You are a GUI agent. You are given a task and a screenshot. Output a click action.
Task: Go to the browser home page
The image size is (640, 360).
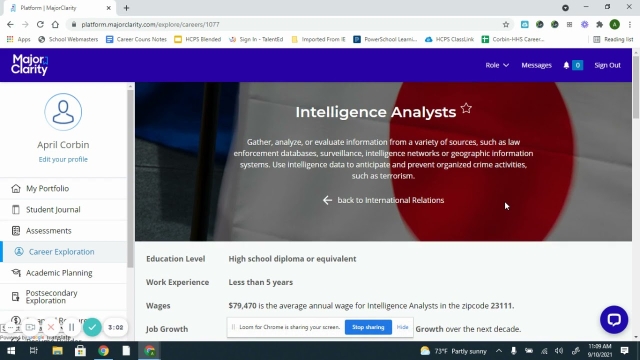click(55, 24)
